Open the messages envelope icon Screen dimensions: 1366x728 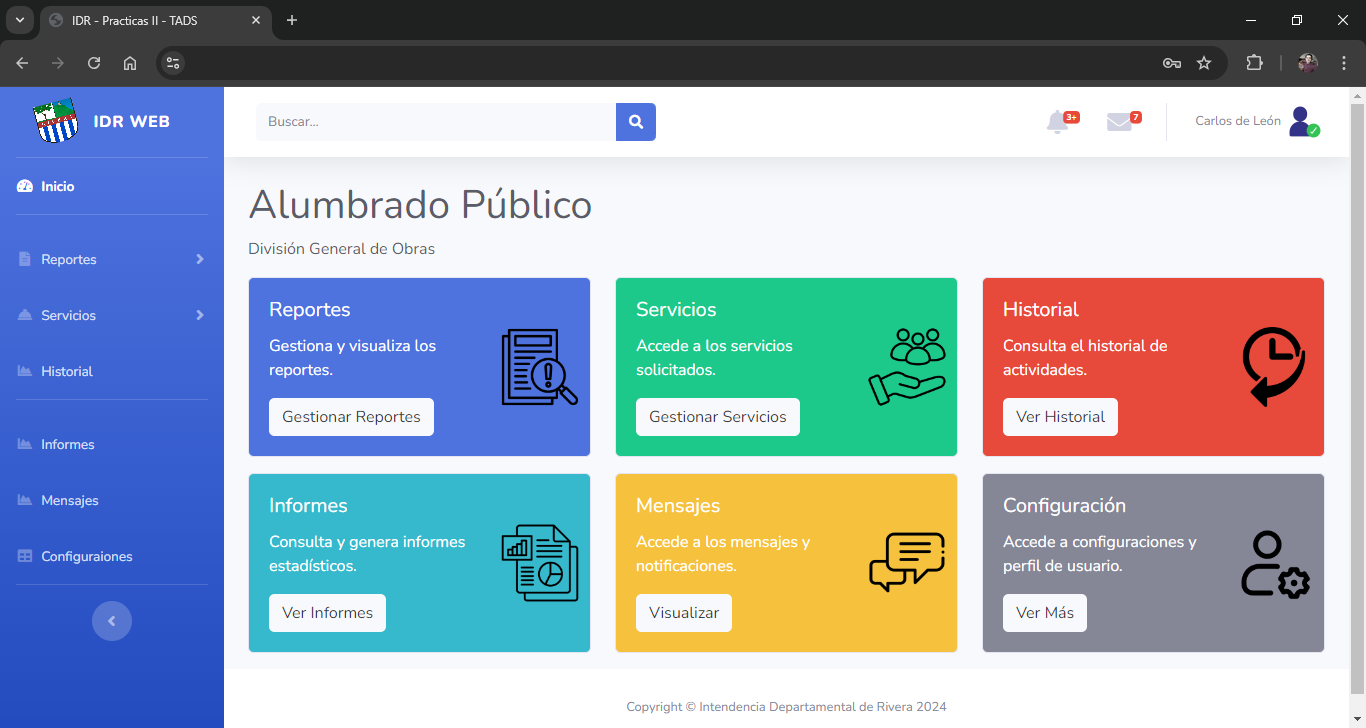pyautogui.click(x=1119, y=122)
